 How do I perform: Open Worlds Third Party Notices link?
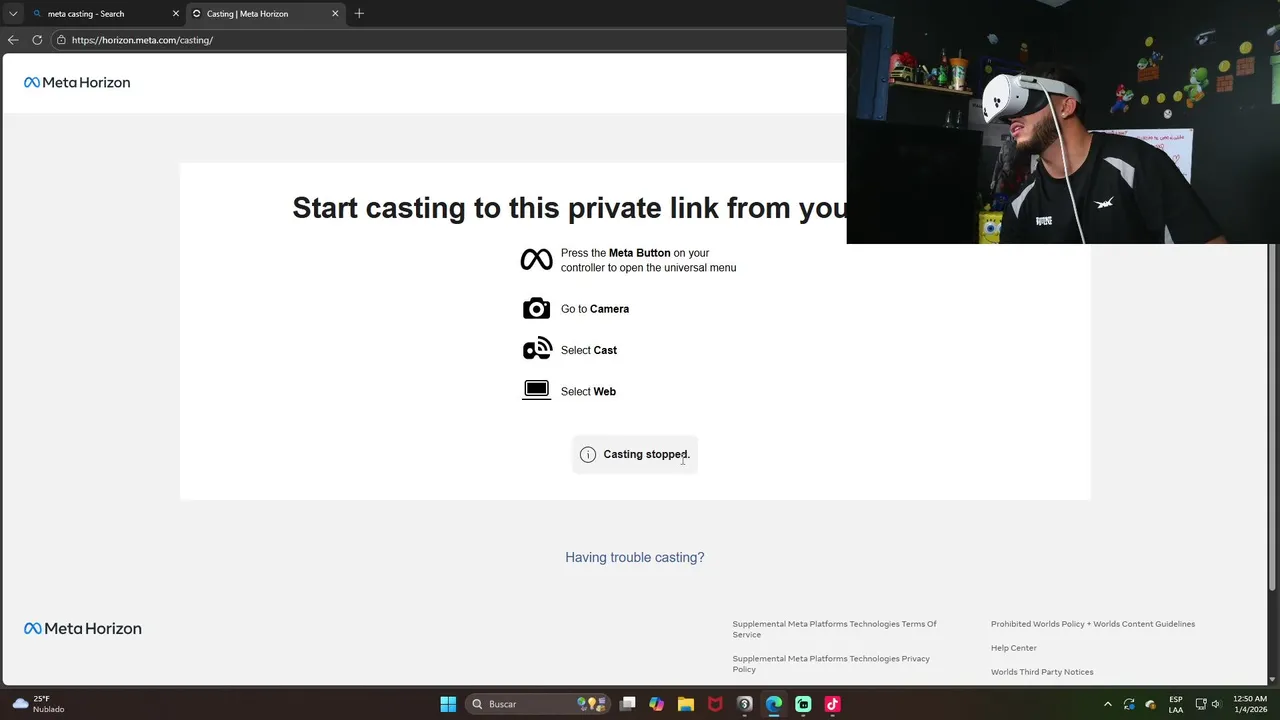click(1042, 672)
